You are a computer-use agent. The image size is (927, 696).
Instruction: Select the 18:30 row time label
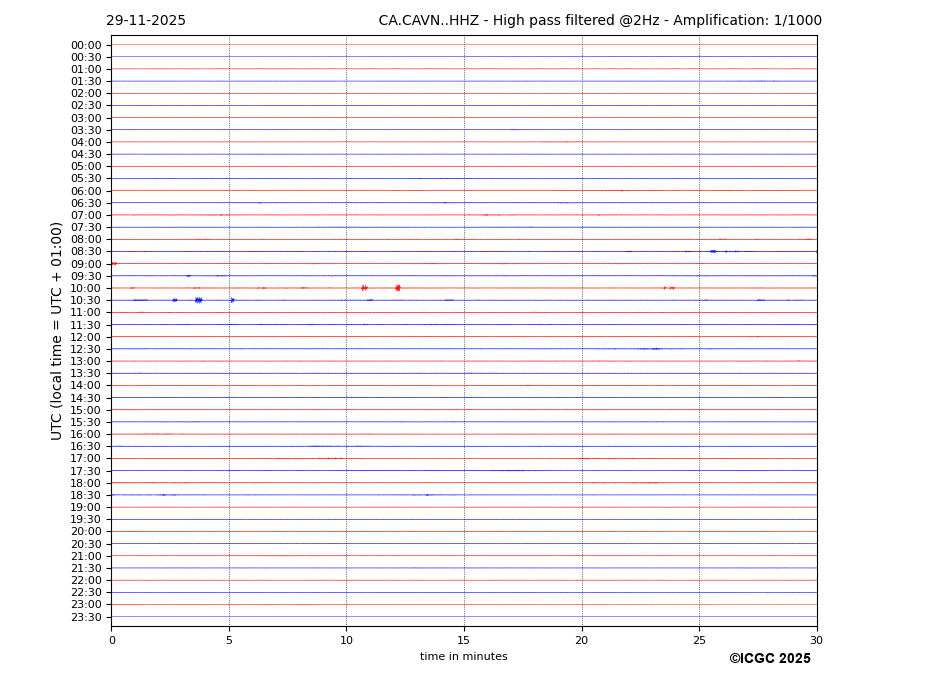tap(85, 495)
